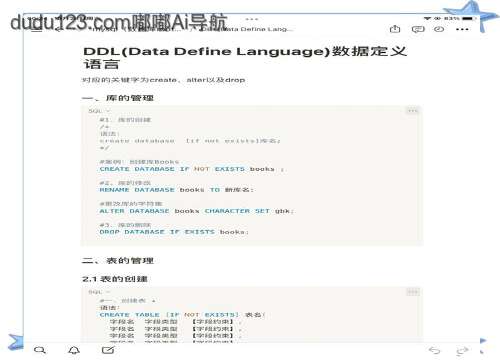
Task: Go back with the top-left arrow
Action: tap(57, 29)
